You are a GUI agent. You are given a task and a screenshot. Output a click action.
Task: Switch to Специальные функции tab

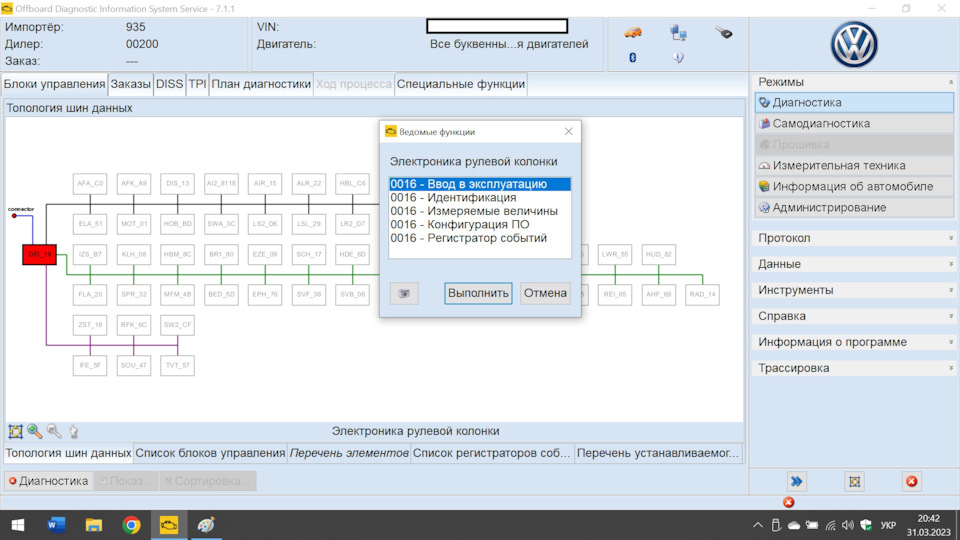[x=460, y=84]
